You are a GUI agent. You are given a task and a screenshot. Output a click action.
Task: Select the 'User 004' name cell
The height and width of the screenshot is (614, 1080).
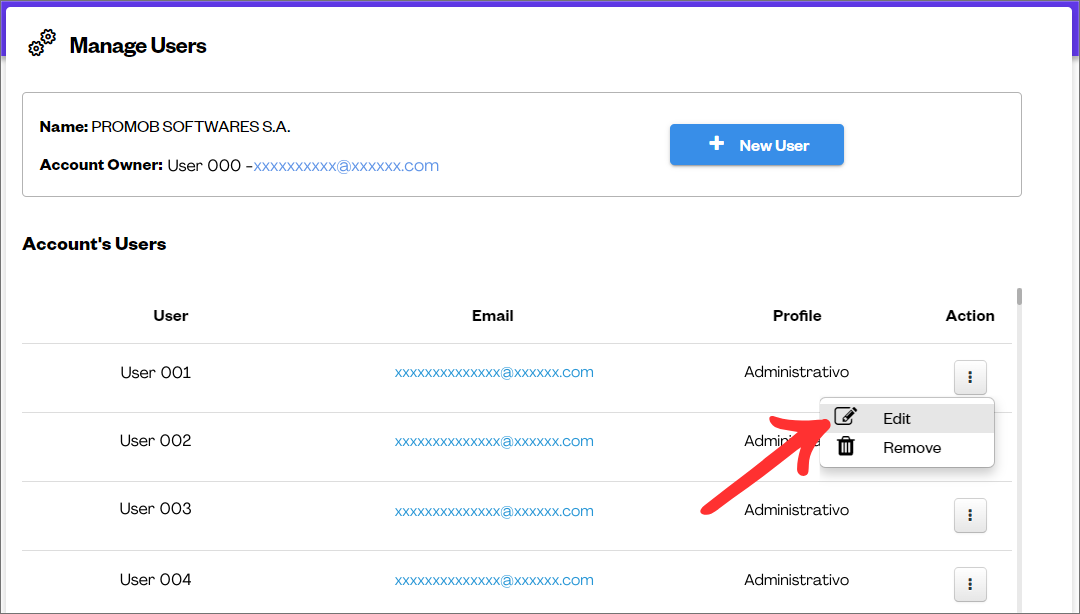click(156, 580)
